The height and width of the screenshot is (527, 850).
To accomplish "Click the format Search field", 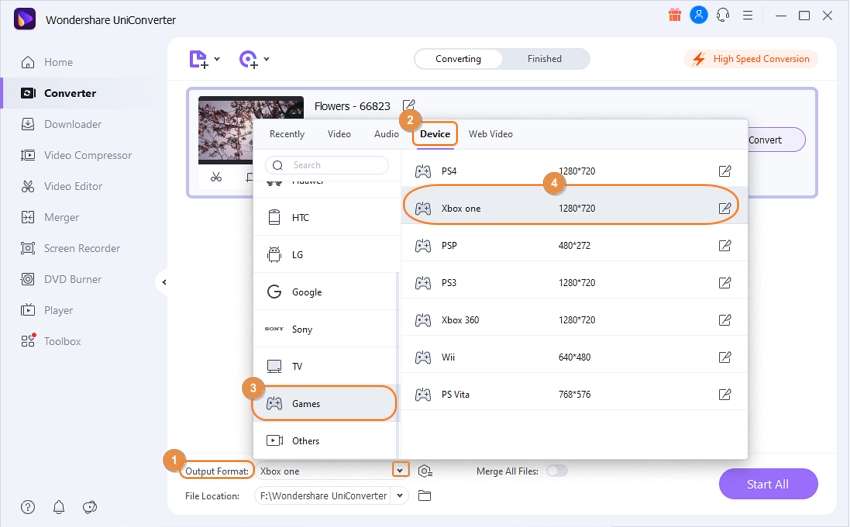I will [x=327, y=165].
